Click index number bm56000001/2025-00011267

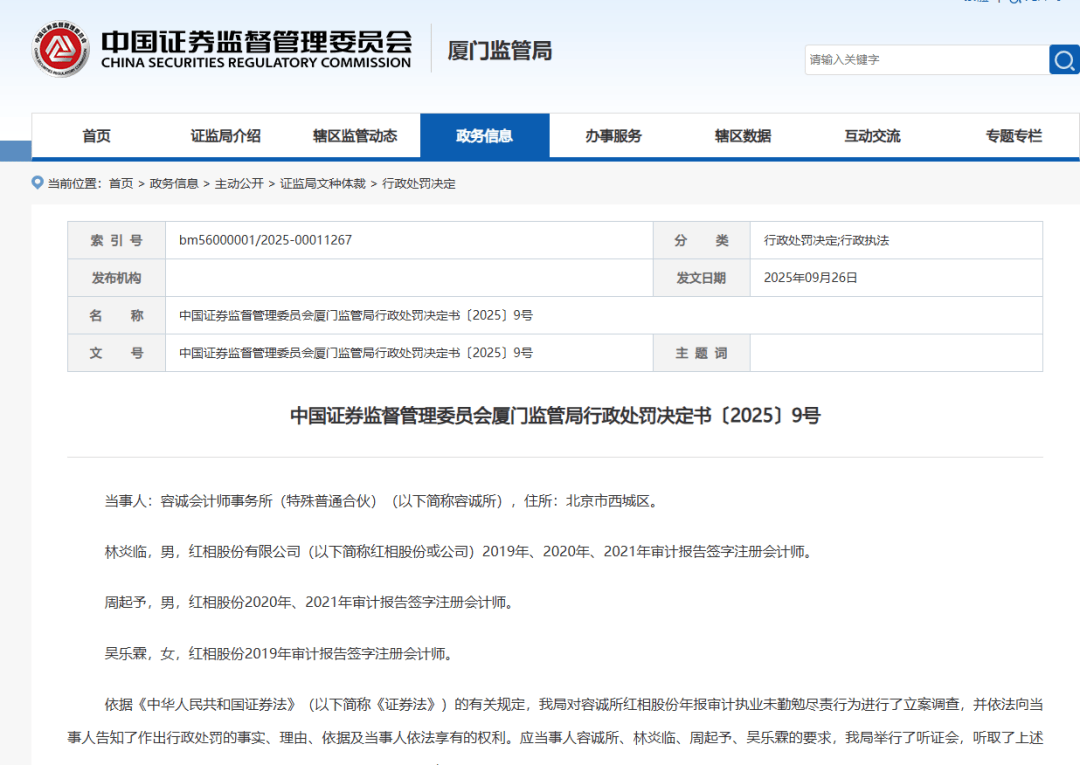tap(265, 240)
